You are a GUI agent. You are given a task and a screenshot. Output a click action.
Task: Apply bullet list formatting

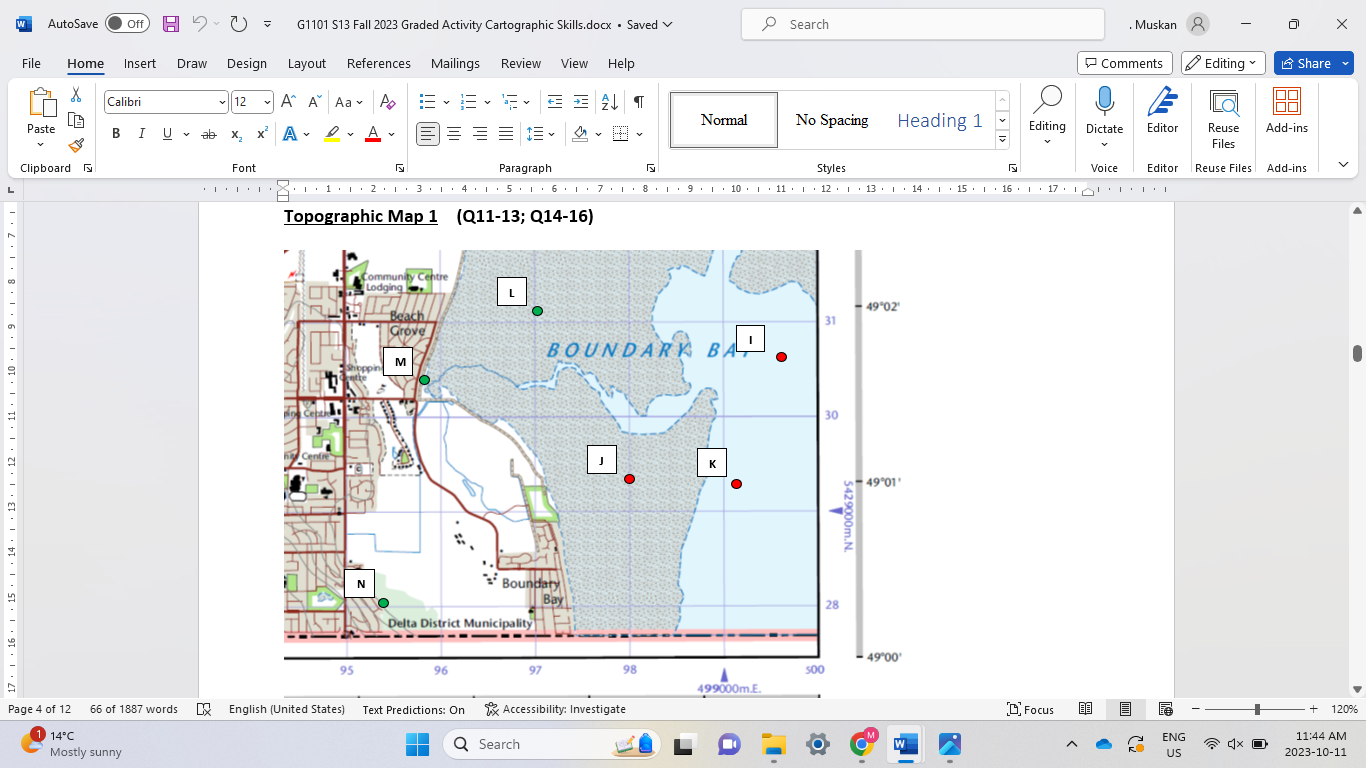pos(427,102)
